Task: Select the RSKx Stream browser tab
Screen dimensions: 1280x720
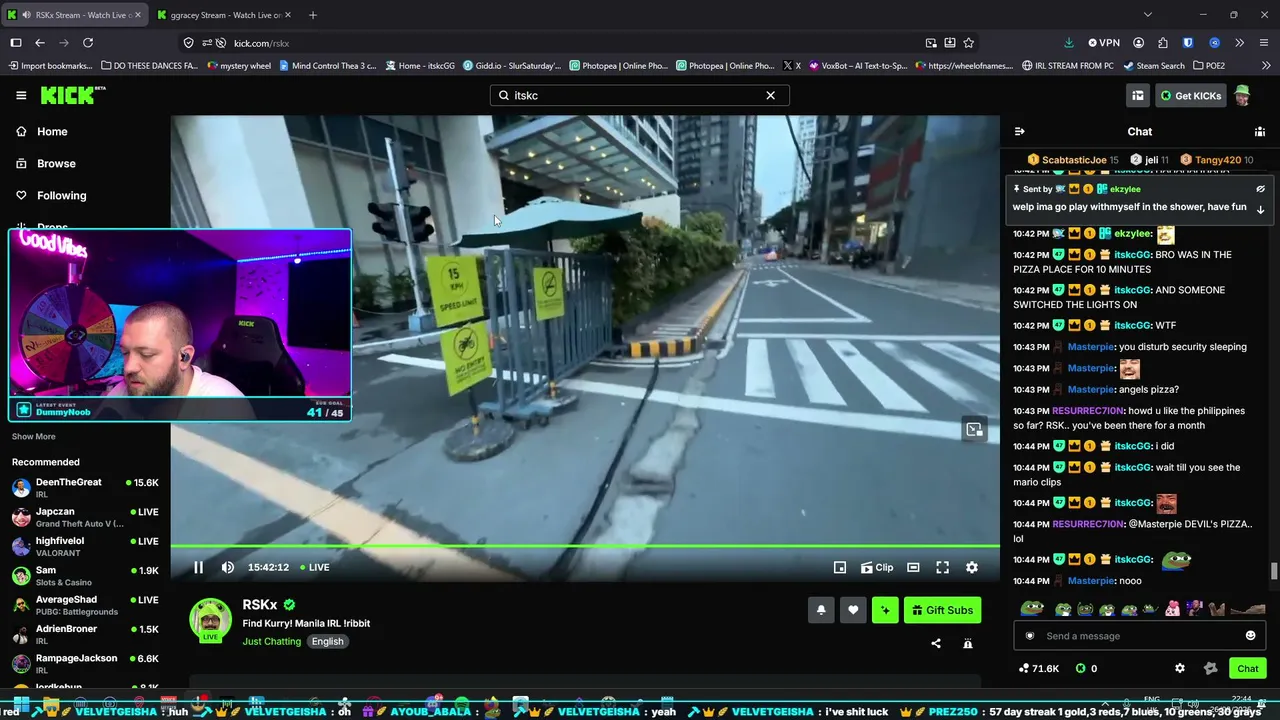Action: point(75,15)
